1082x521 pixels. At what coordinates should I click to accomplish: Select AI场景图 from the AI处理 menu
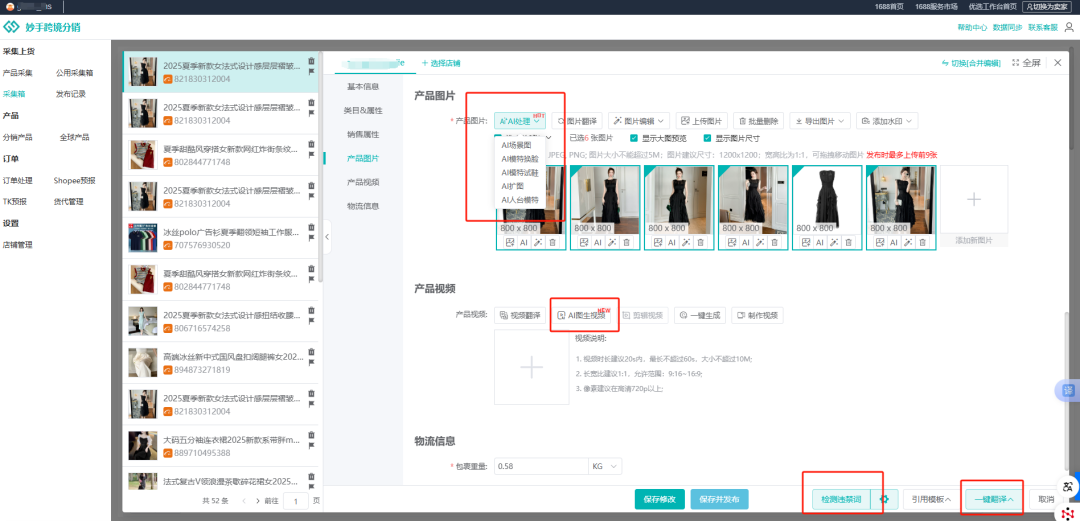tap(517, 145)
